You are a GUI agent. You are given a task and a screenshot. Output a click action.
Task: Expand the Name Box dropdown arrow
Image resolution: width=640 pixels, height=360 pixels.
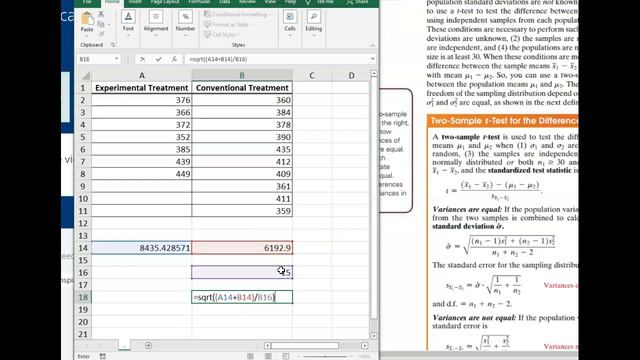click(116, 59)
